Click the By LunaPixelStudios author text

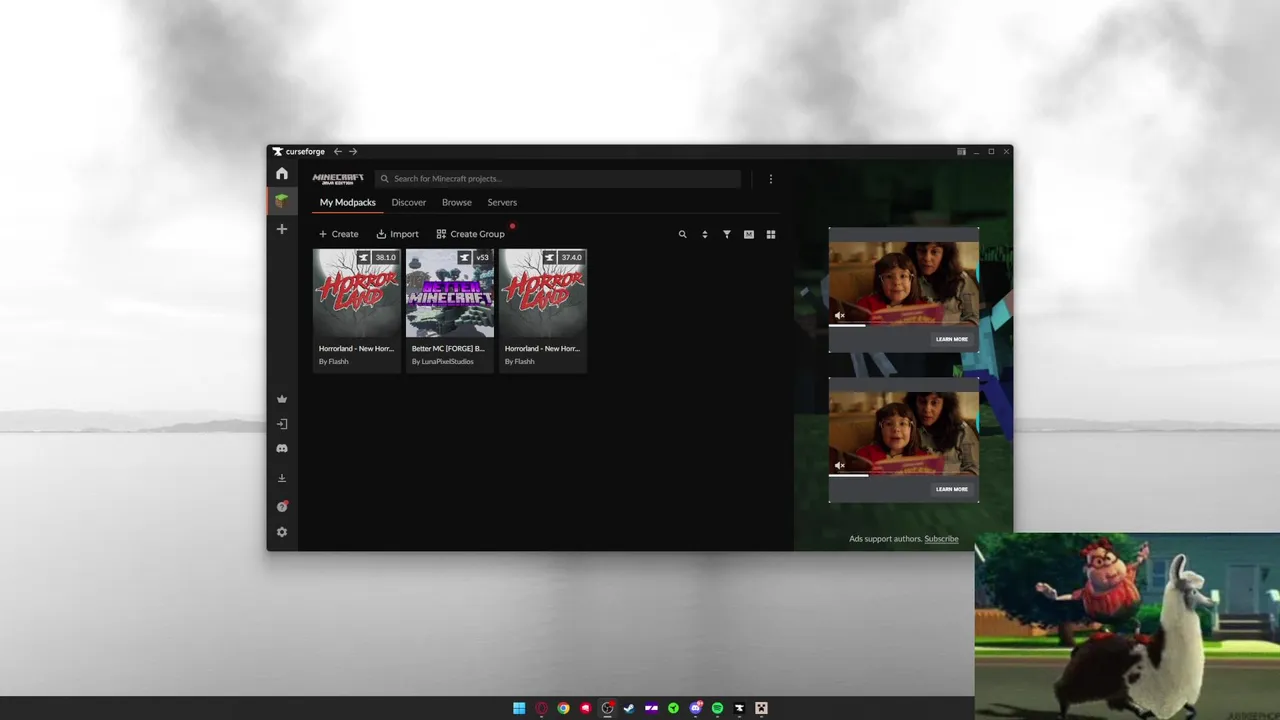coord(443,362)
